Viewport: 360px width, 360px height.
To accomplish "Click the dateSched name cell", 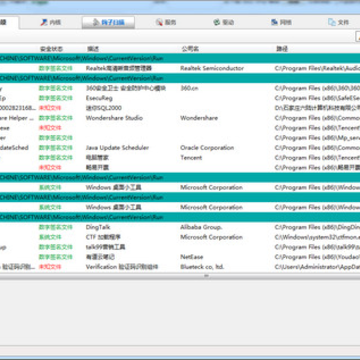I will 14,148.
